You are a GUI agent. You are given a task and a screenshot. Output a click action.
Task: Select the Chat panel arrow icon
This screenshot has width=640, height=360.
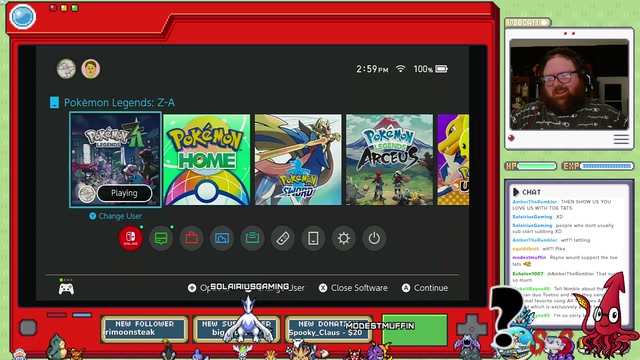pos(516,192)
